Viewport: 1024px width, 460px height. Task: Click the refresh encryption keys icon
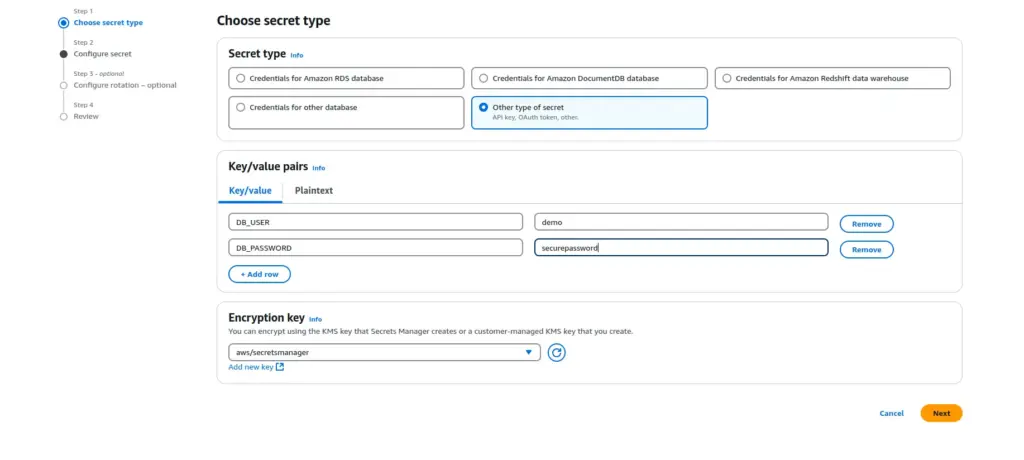pyautogui.click(x=556, y=352)
